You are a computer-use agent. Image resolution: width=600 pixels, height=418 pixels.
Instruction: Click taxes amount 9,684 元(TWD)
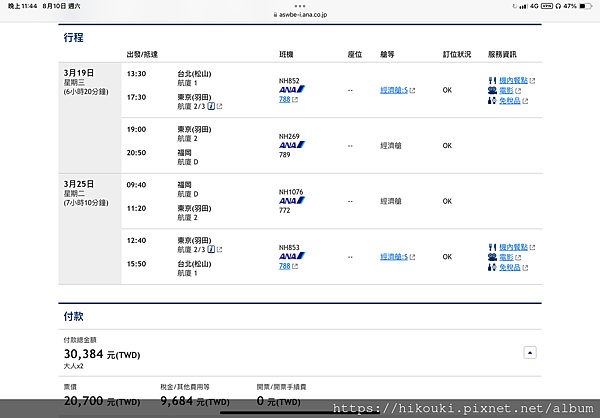[x=195, y=401]
